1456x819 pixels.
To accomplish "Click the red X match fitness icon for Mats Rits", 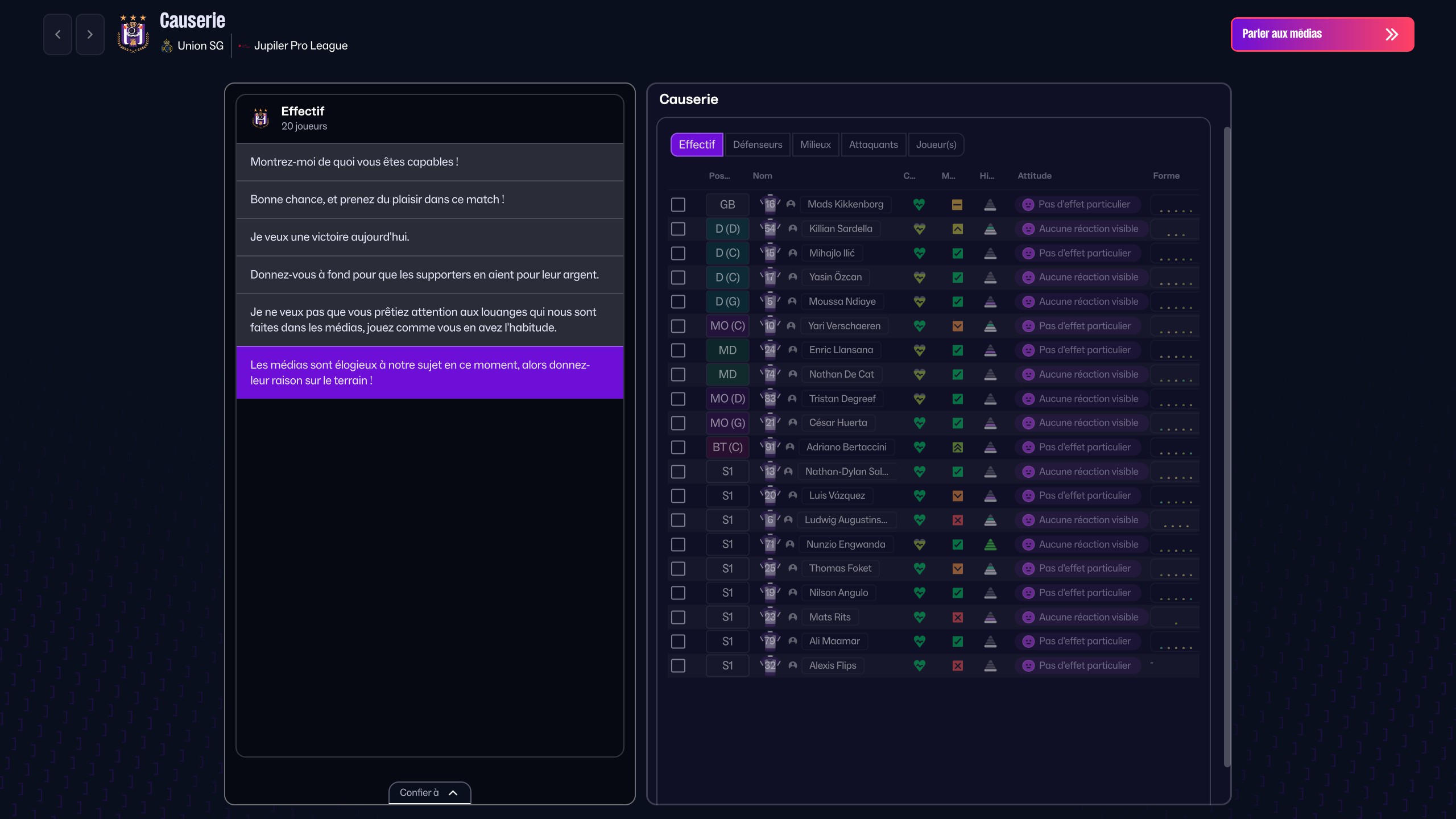I will pyautogui.click(x=958, y=617).
